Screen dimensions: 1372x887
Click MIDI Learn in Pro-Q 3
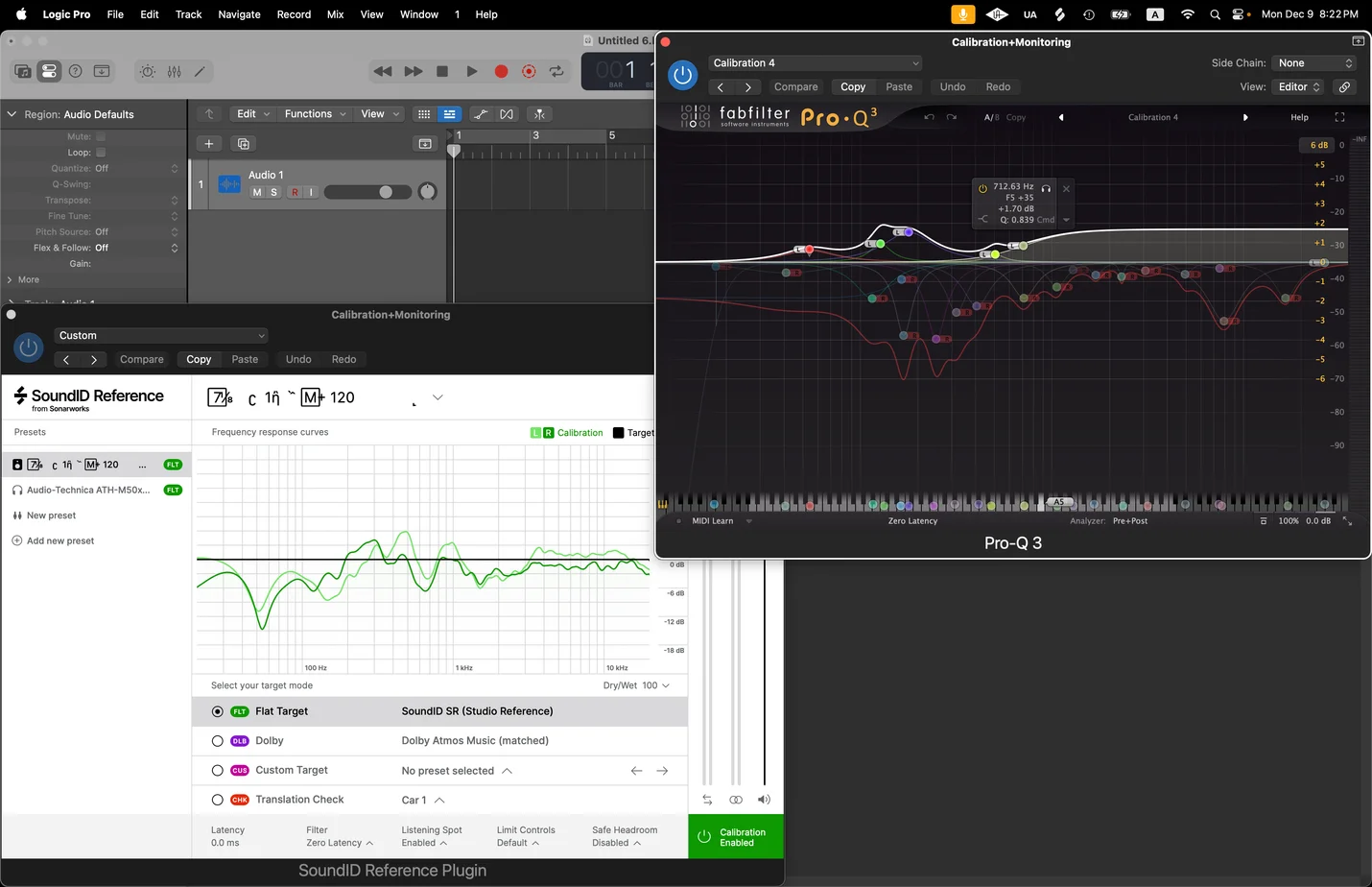[712, 521]
